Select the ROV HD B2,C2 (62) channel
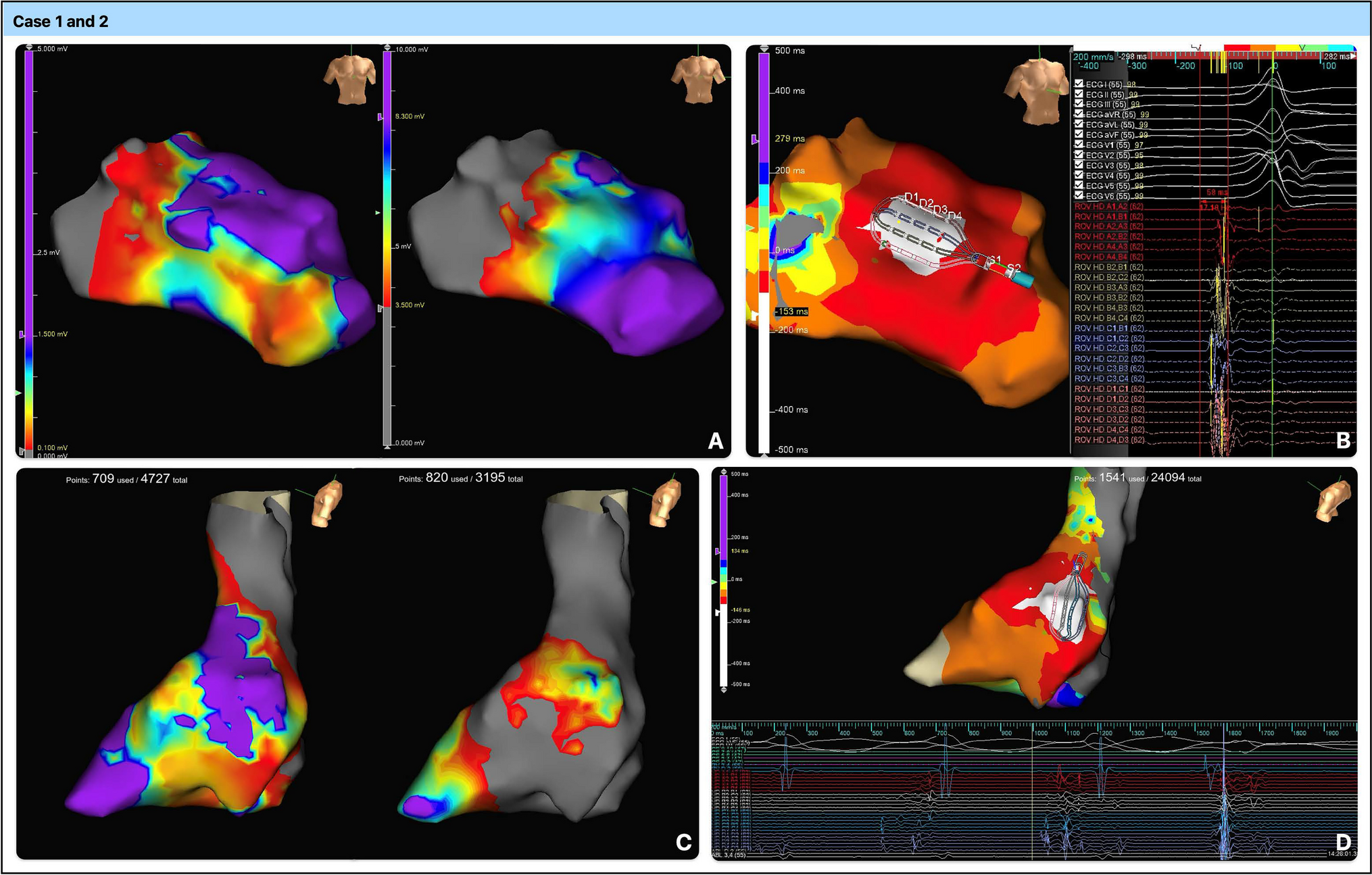This screenshot has height=875, width=1372. 1108,277
